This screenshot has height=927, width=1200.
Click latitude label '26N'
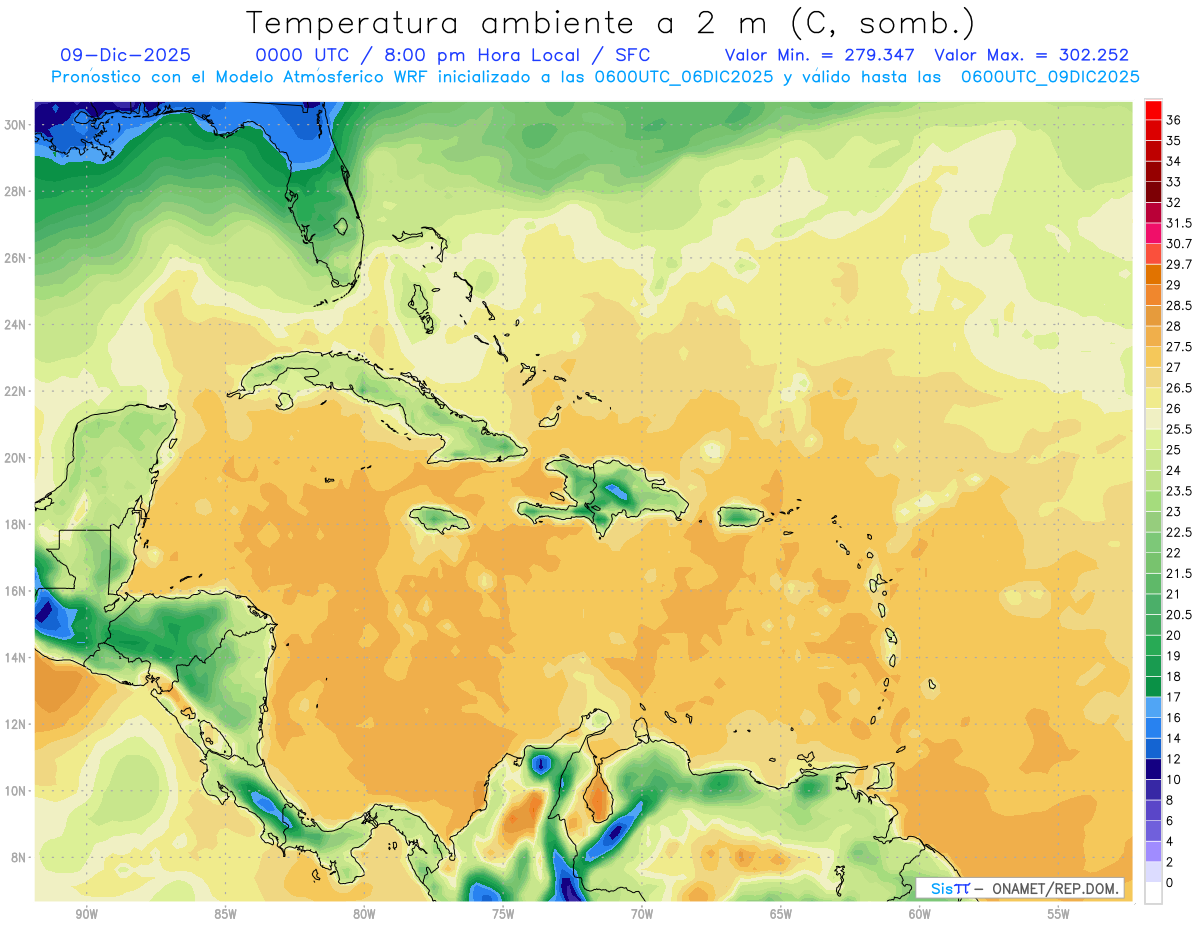click(17, 258)
